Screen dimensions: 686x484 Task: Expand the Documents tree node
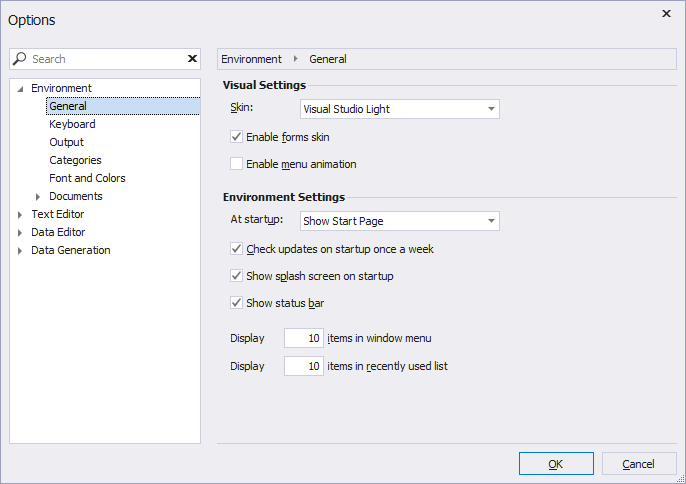coord(38,196)
